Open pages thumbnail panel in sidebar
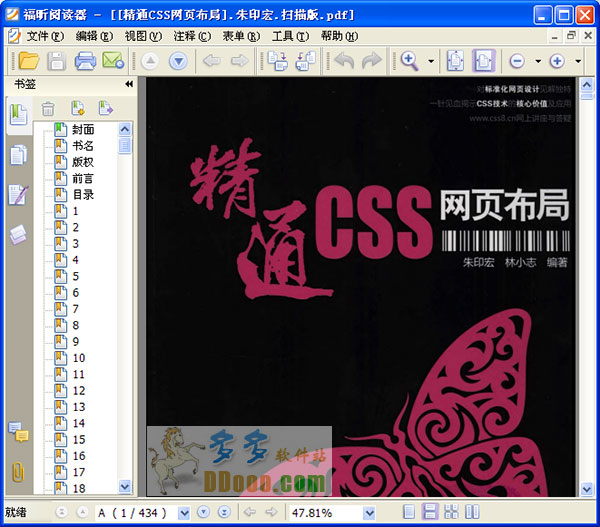 (x=19, y=155)
